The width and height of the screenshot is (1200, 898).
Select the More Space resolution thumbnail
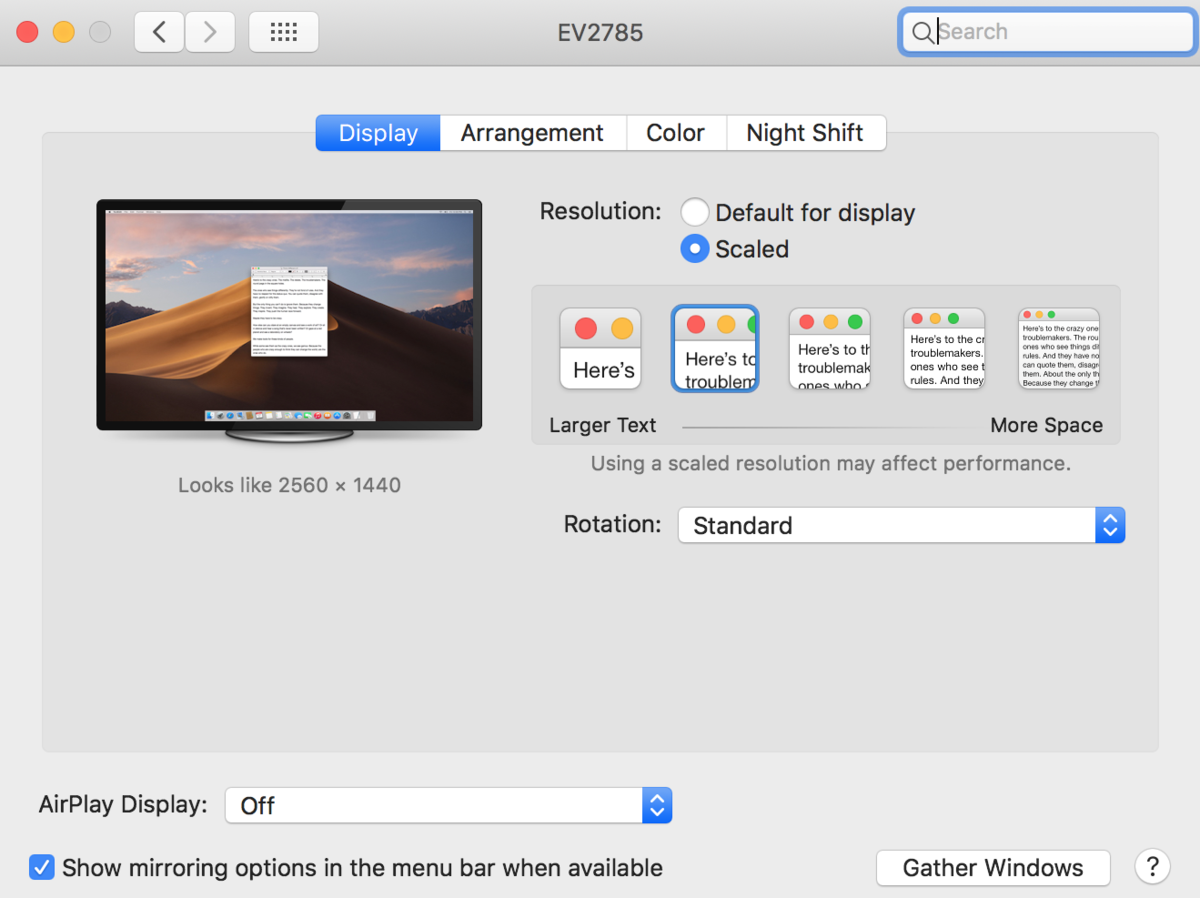coord(1059,348)
